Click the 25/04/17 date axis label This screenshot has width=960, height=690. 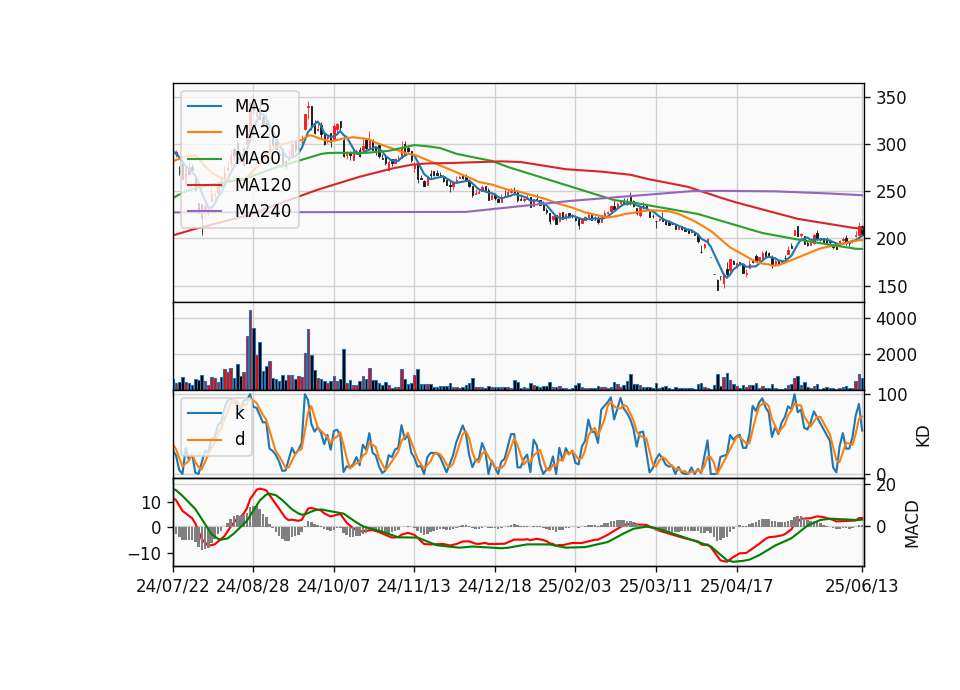click(737, 586)
